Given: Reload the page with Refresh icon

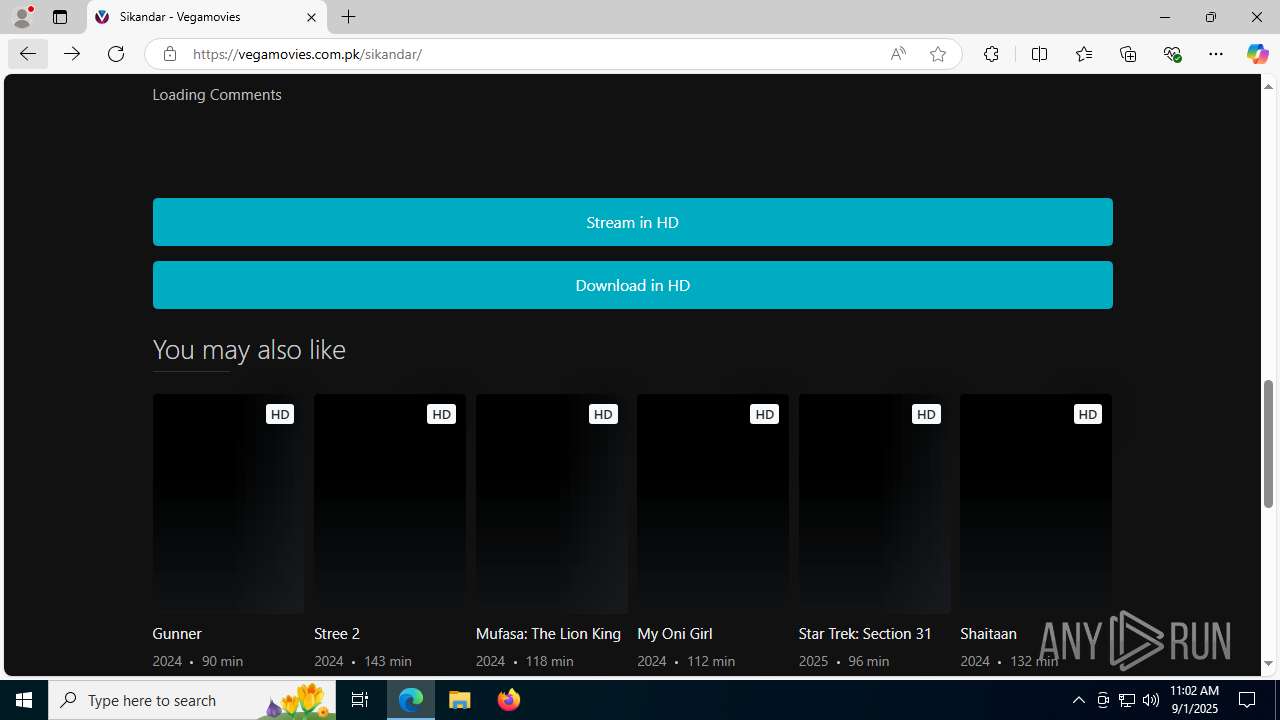Looking at the screenshot, I should [x=116, y=54].
